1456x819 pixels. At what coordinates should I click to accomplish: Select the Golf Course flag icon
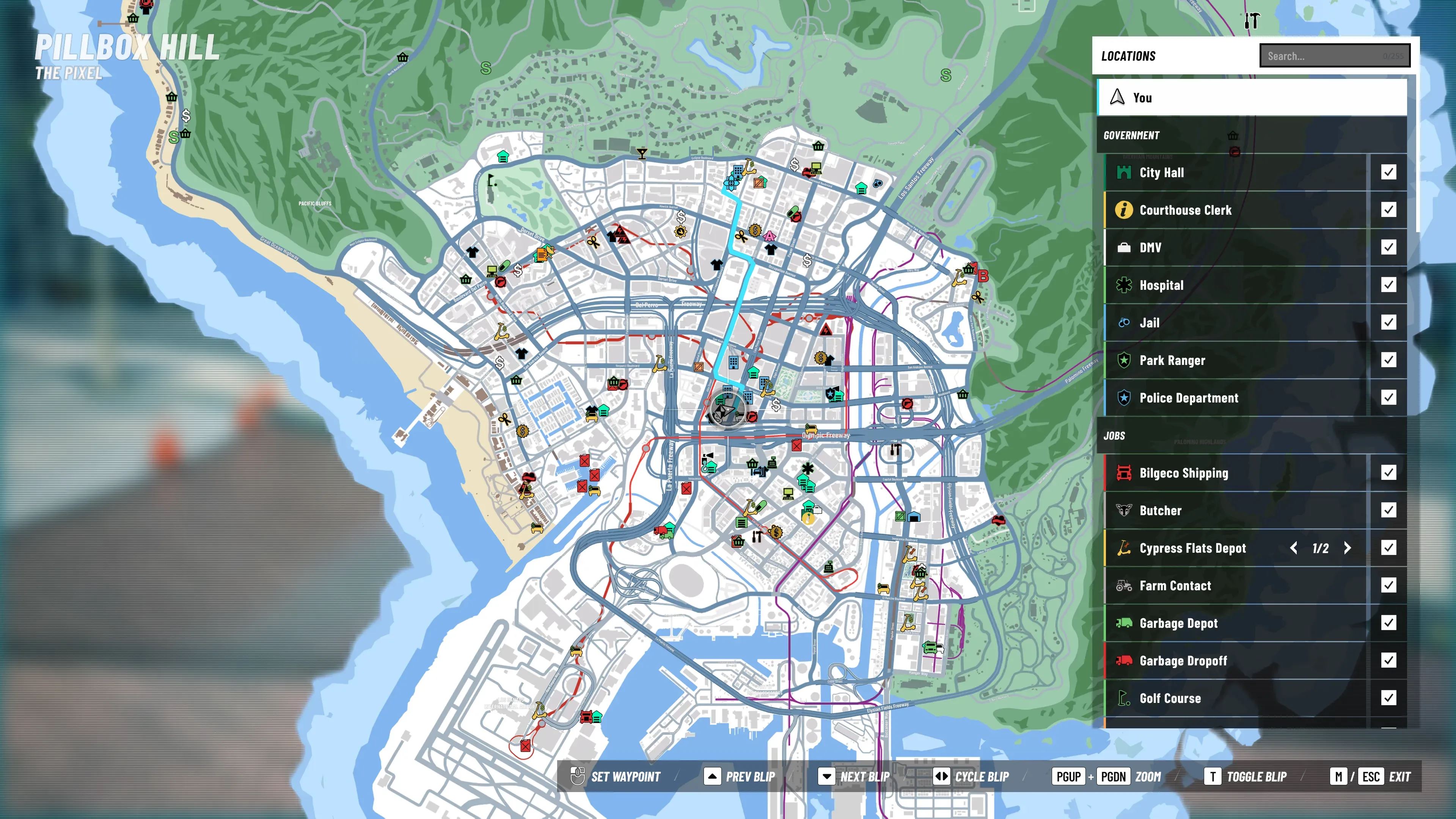[1124, 698]
